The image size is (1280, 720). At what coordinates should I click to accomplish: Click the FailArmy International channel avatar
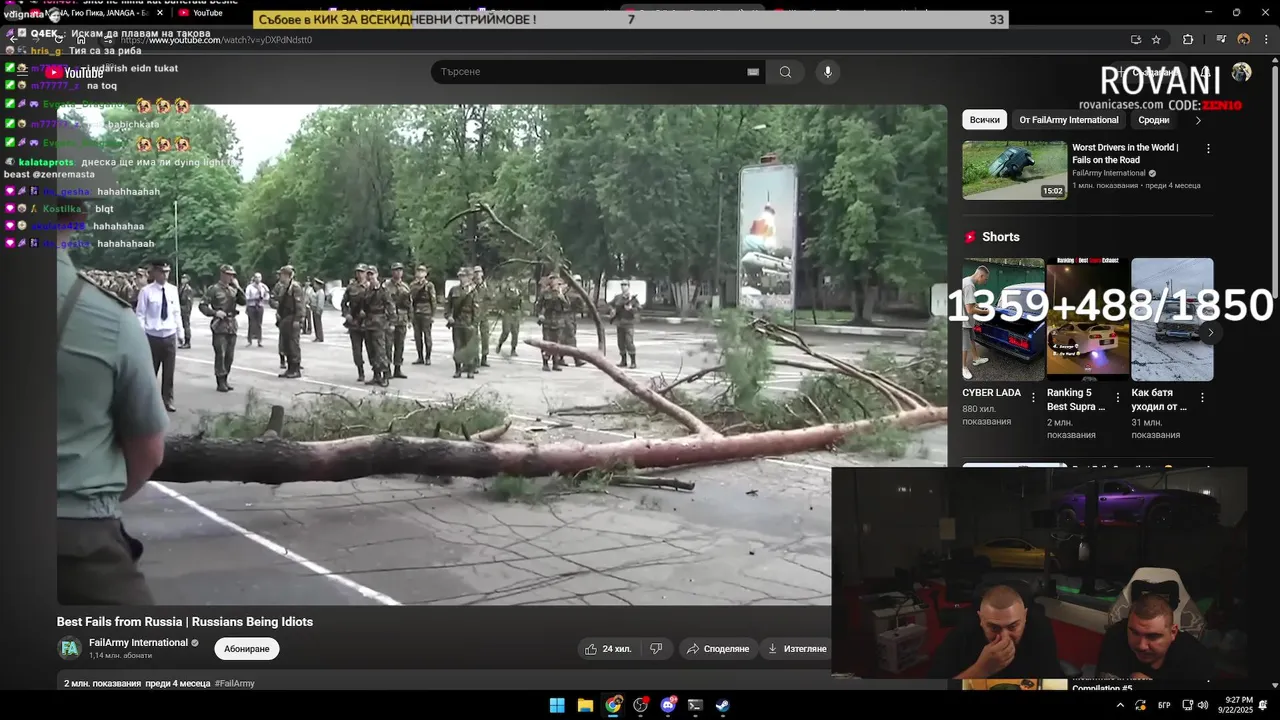coord(70,648)
